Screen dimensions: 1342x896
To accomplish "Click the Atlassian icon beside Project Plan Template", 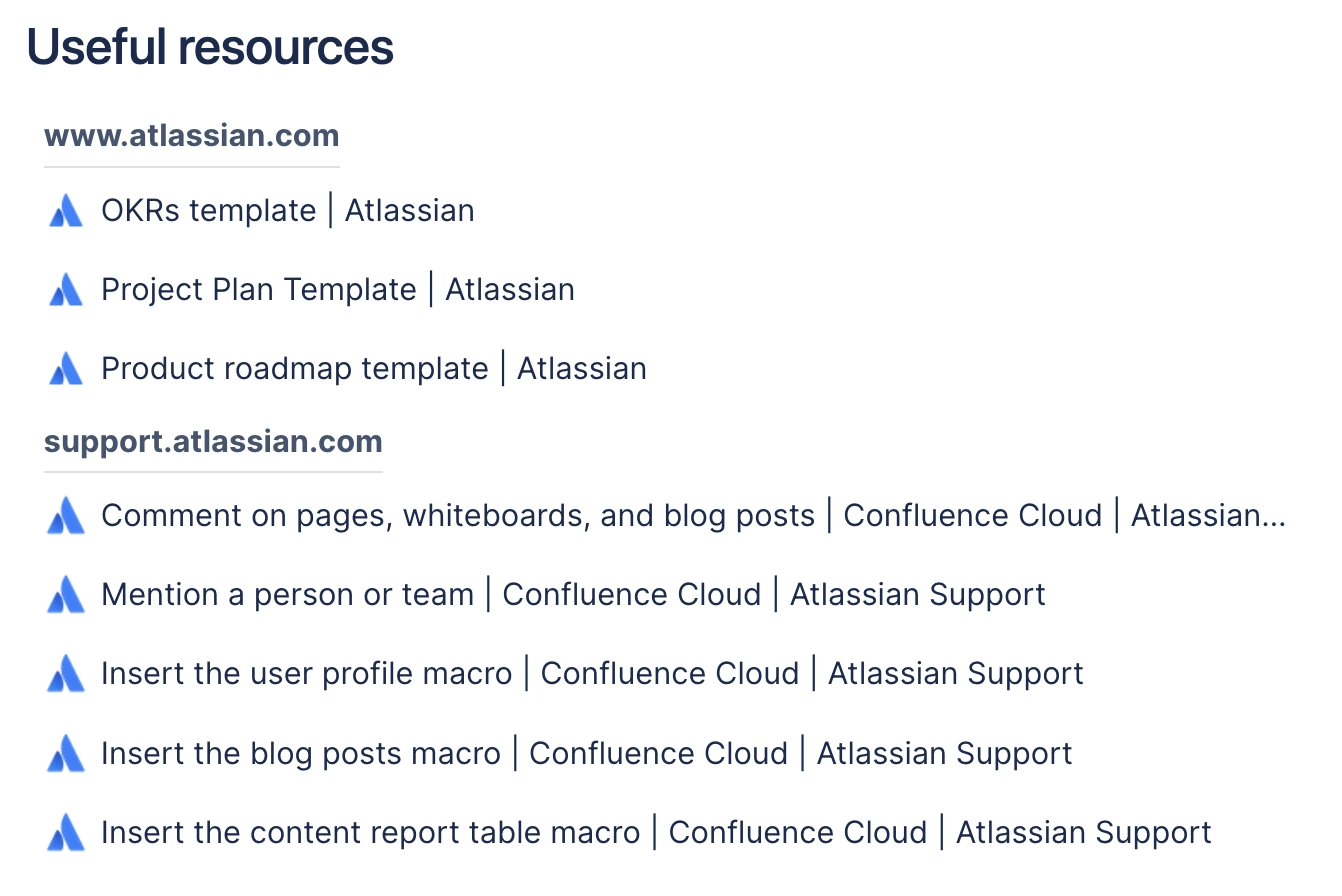I will (x=66, y=290).
